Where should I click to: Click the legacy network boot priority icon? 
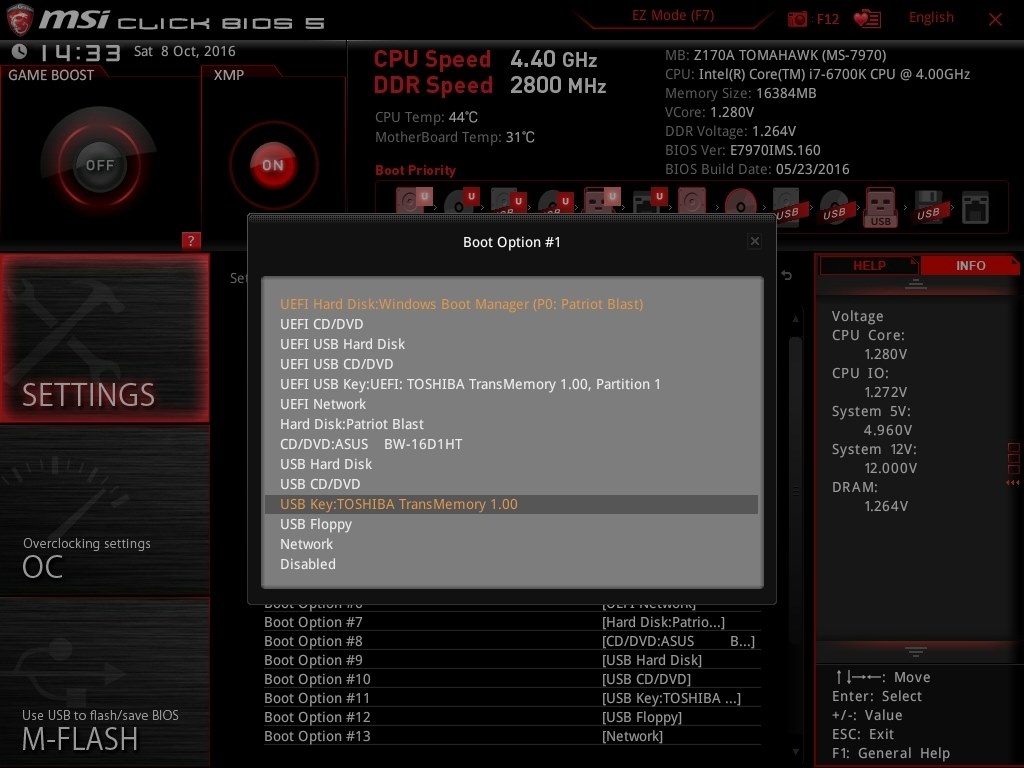point(975,207)
